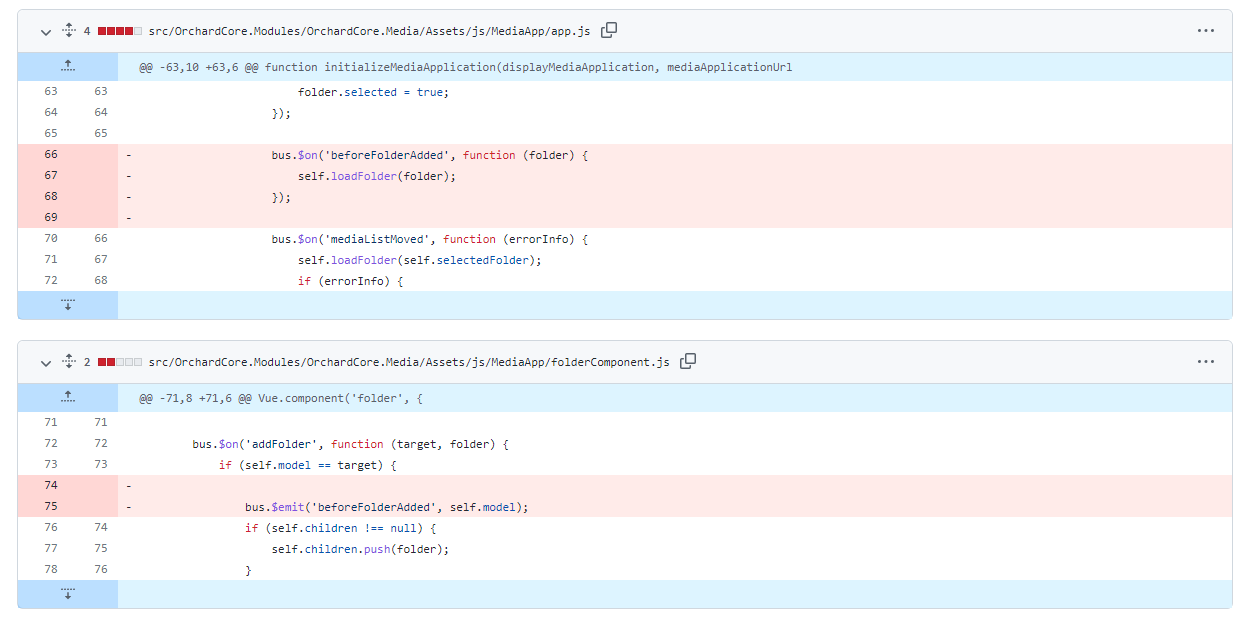Expand lines above hunk in folderComponent.js

point(68,397)
